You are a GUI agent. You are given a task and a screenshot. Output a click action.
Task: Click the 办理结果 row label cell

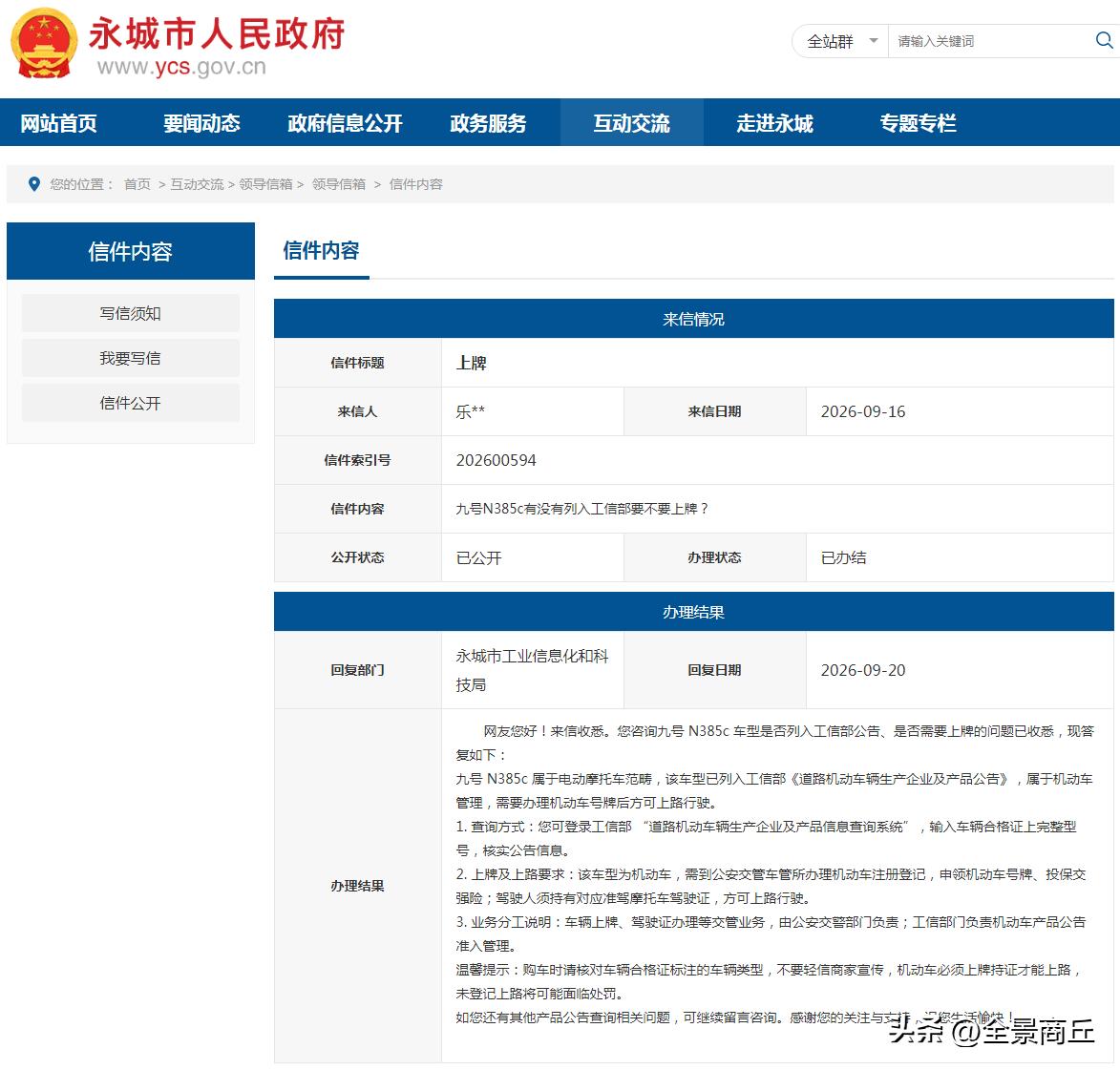pos(357,886)
